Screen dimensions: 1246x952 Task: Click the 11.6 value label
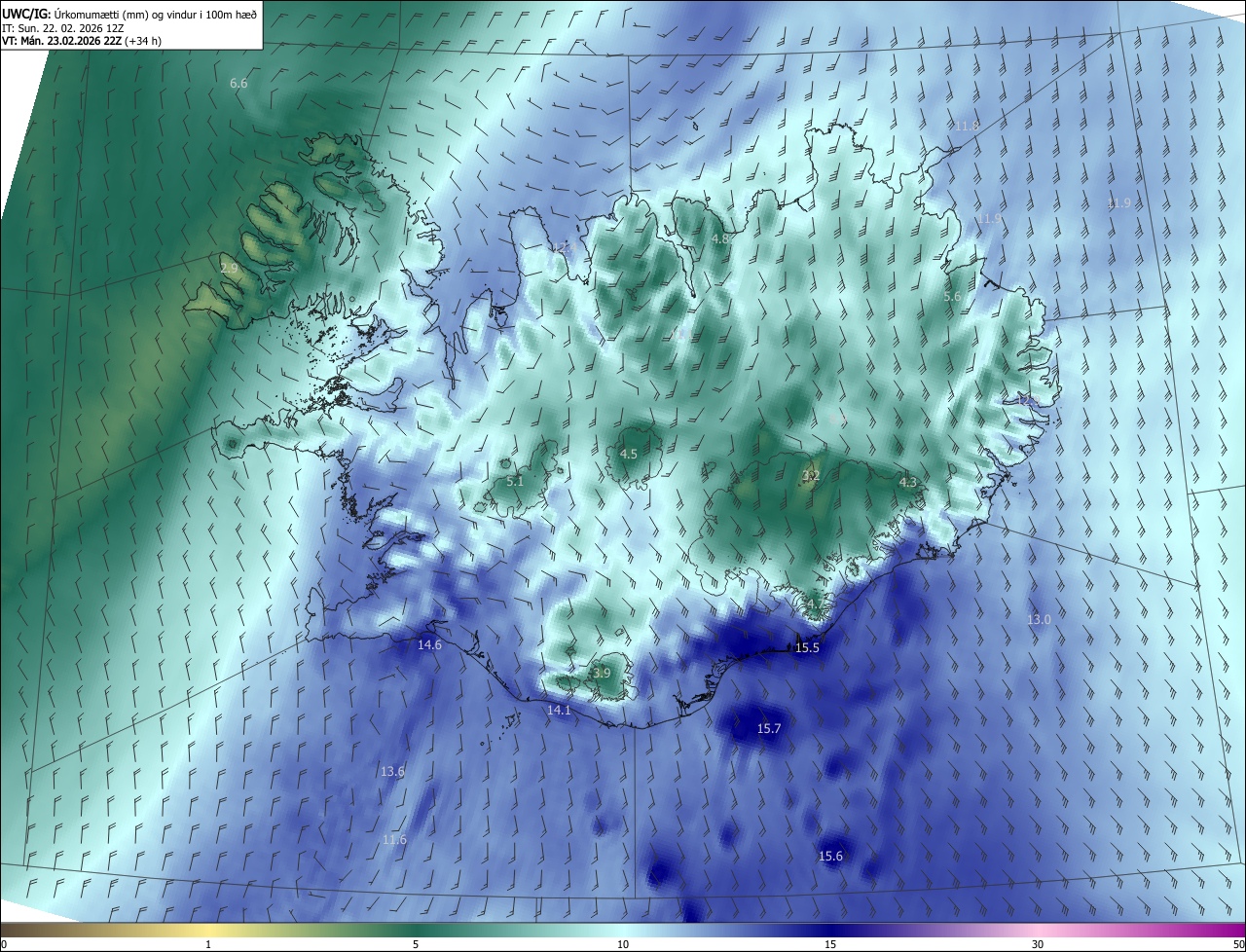[x=394, y=840]
